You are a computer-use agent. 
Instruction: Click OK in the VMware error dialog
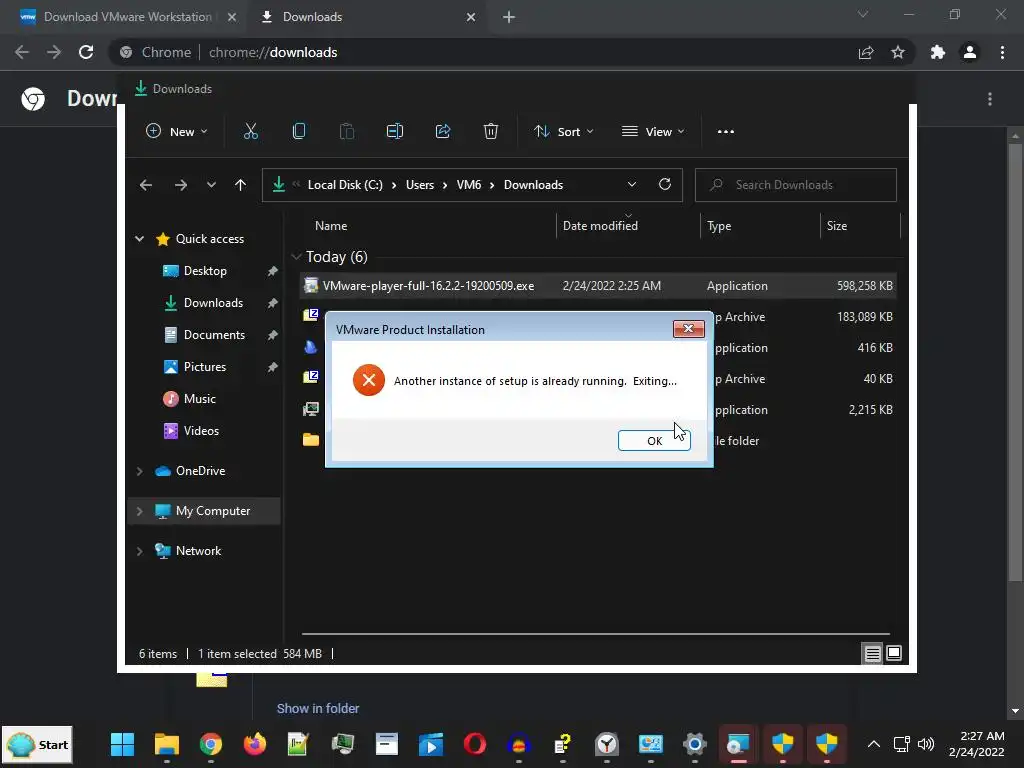(654, 440)
